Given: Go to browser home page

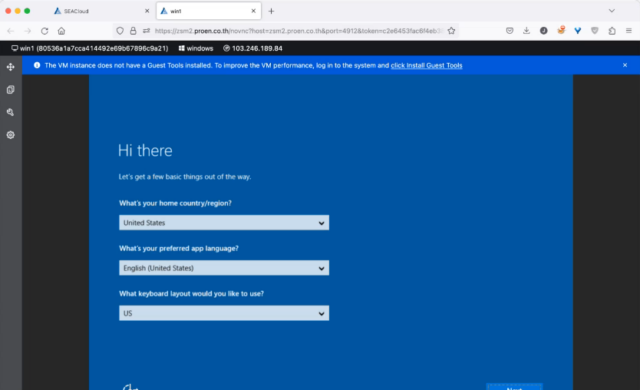Looking at the screenshot, I should click(61, 31).
